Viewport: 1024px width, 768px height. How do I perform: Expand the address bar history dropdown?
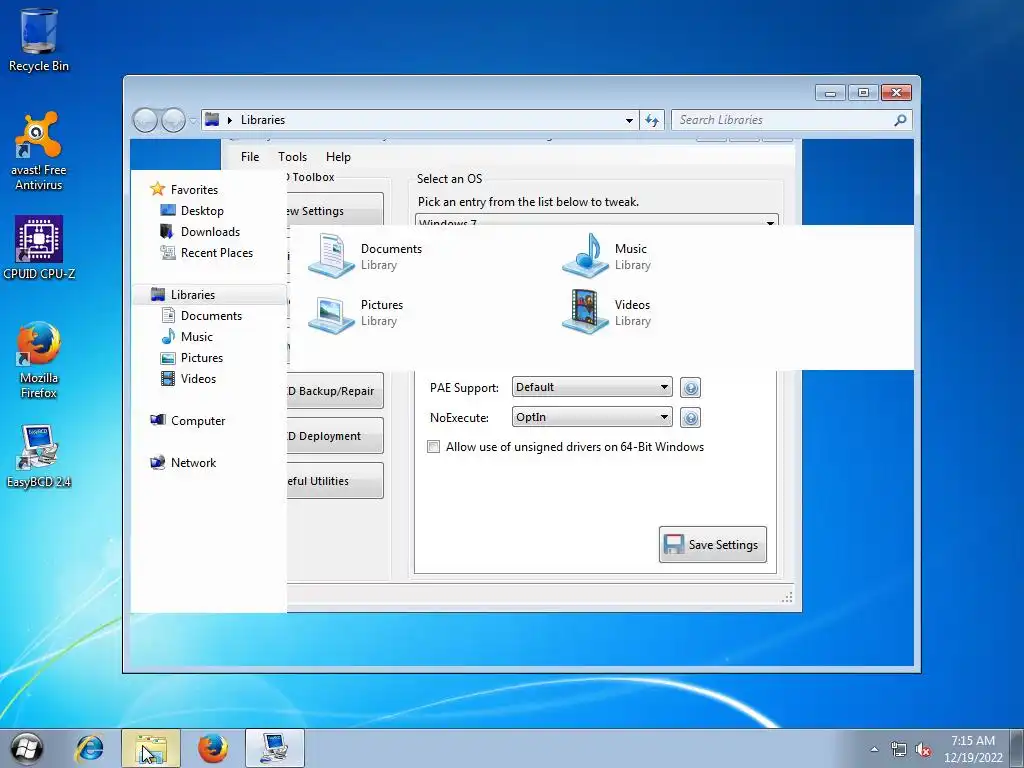(629, 120)
